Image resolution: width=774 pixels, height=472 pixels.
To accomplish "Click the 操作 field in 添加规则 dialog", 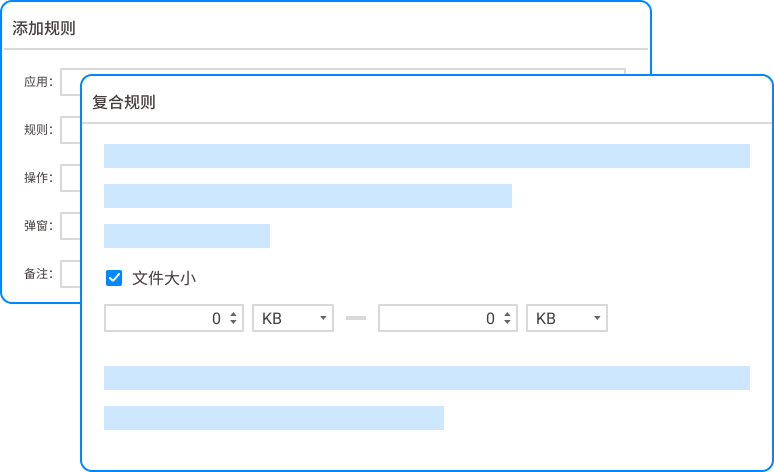I will pyautogui.click(x=70, y=178).
